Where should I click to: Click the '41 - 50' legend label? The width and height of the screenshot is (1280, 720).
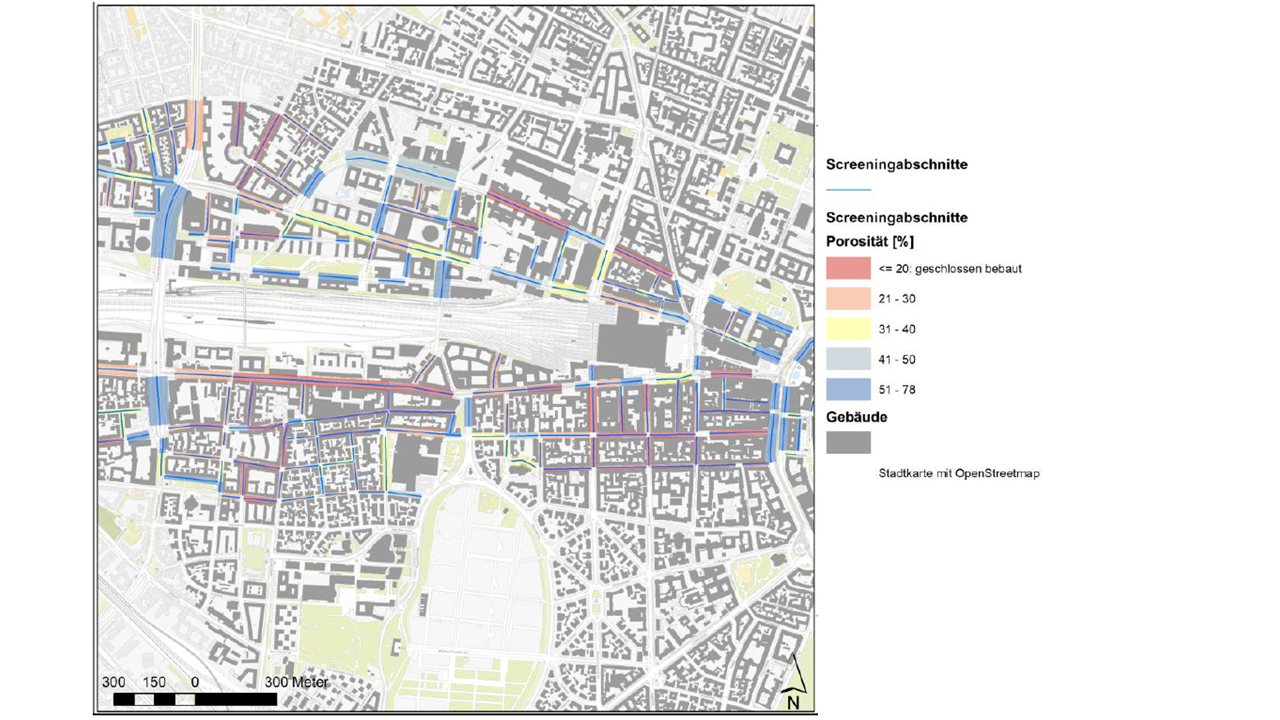coord(897,359)
